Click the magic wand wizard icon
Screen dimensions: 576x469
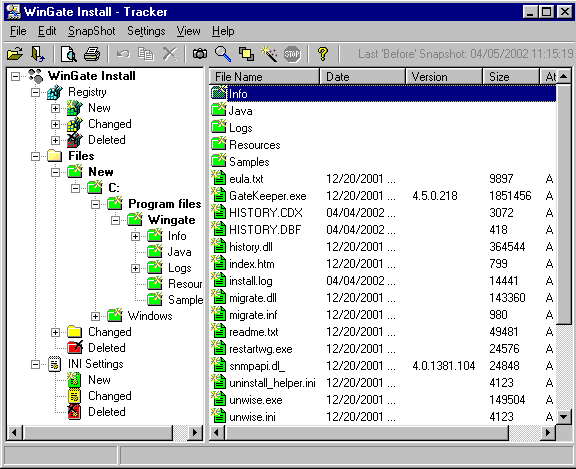click(269, 54)
